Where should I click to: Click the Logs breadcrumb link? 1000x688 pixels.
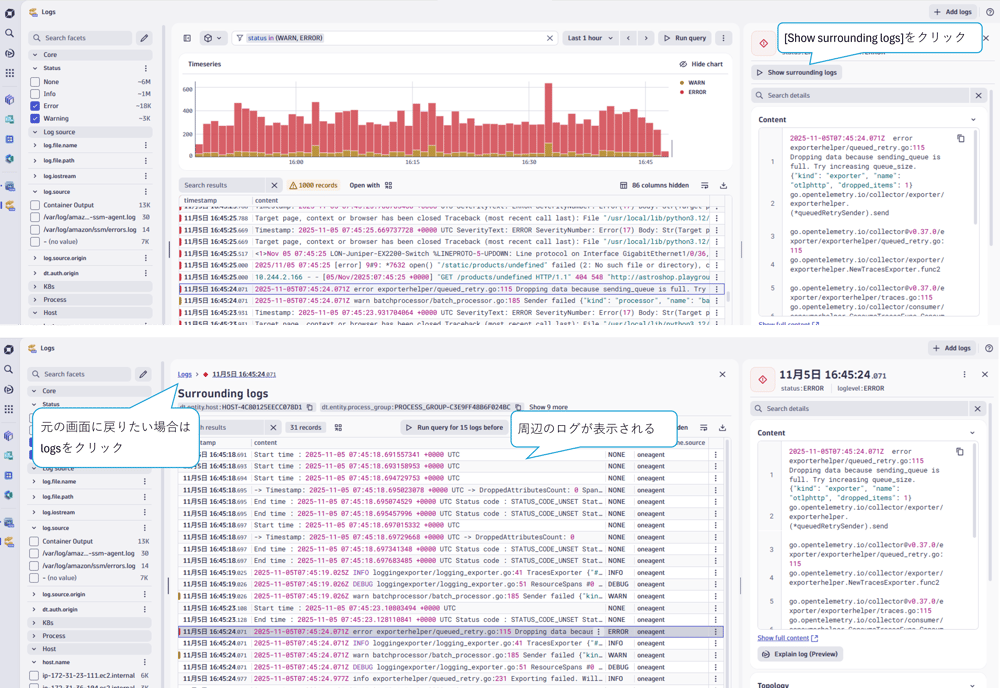(x=185, y=374)
